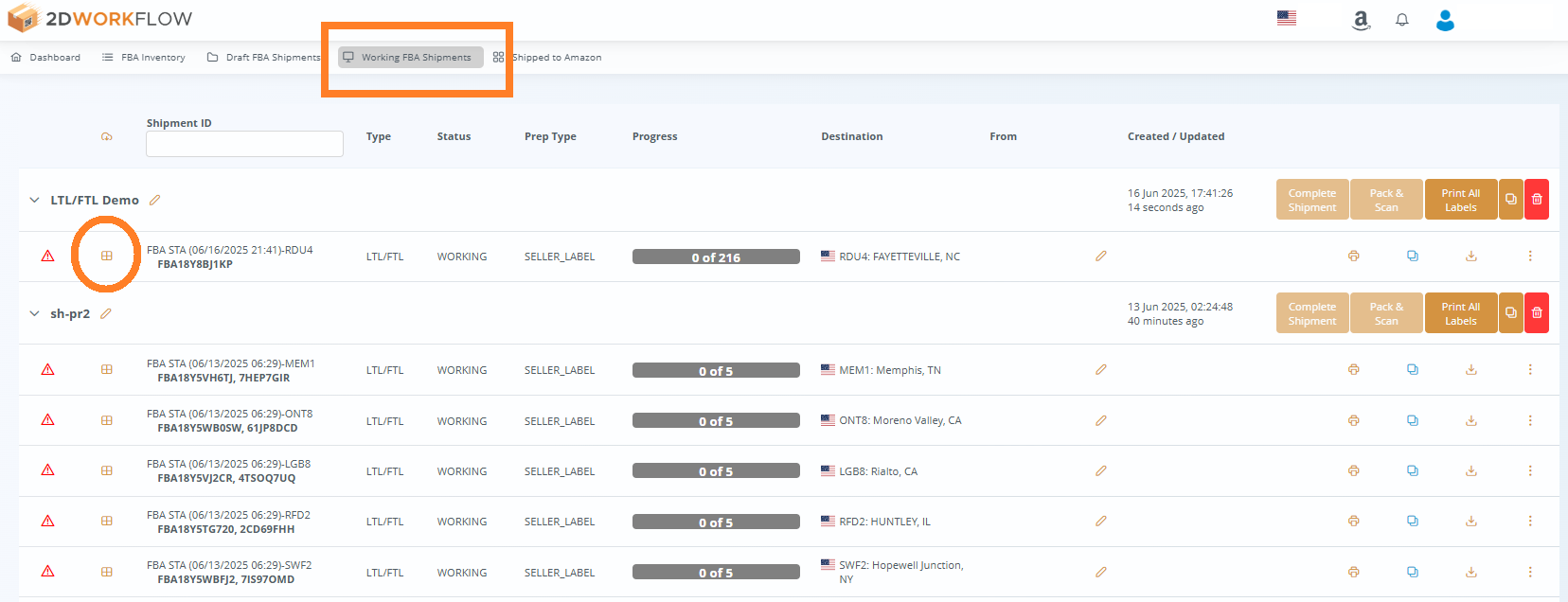This screenshot has width=1568, height=602.
Task: Click the blue copy icon in MEM1 row
Action: point(1413,369)
